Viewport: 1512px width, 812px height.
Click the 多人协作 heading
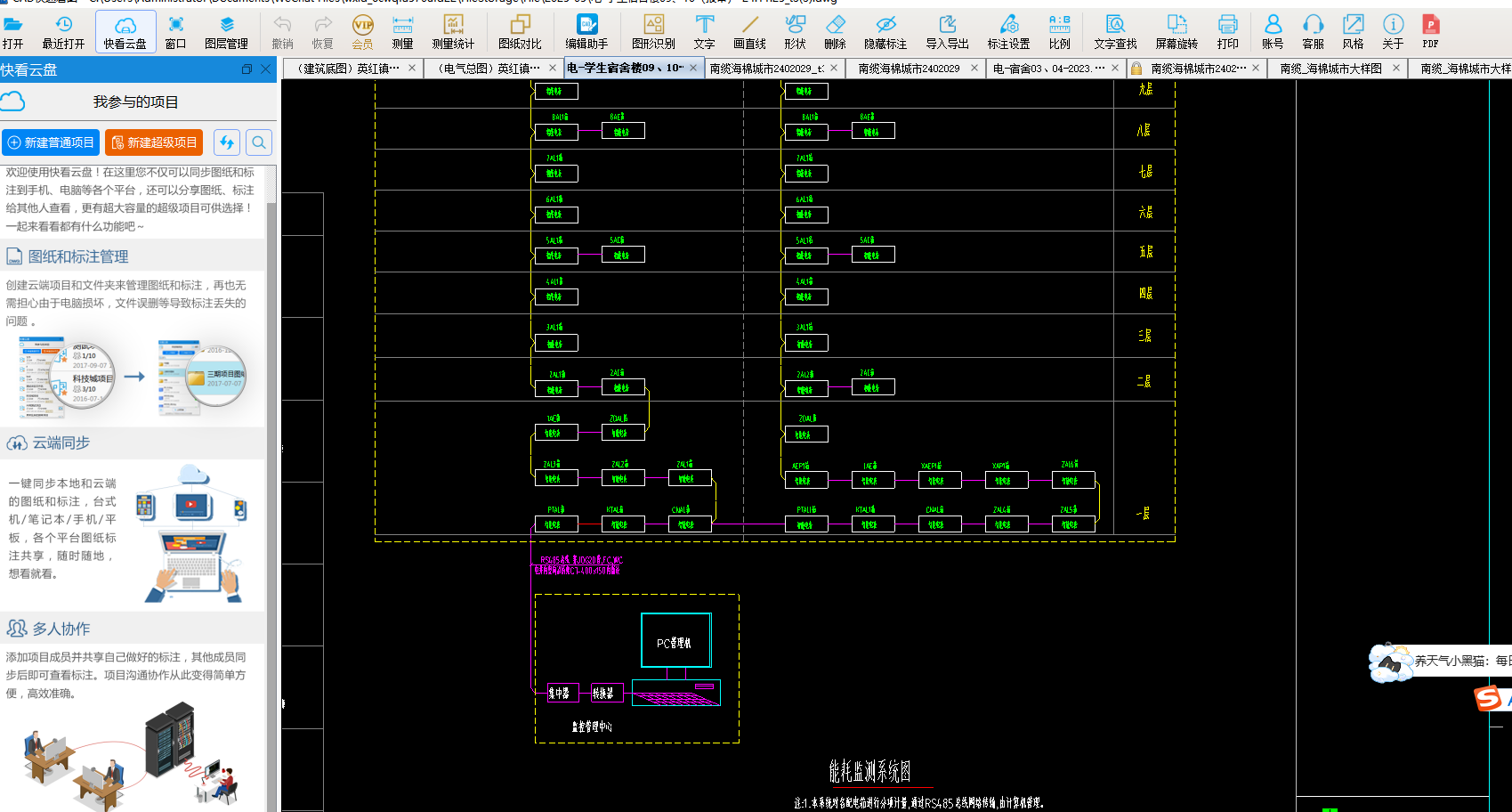61,629
